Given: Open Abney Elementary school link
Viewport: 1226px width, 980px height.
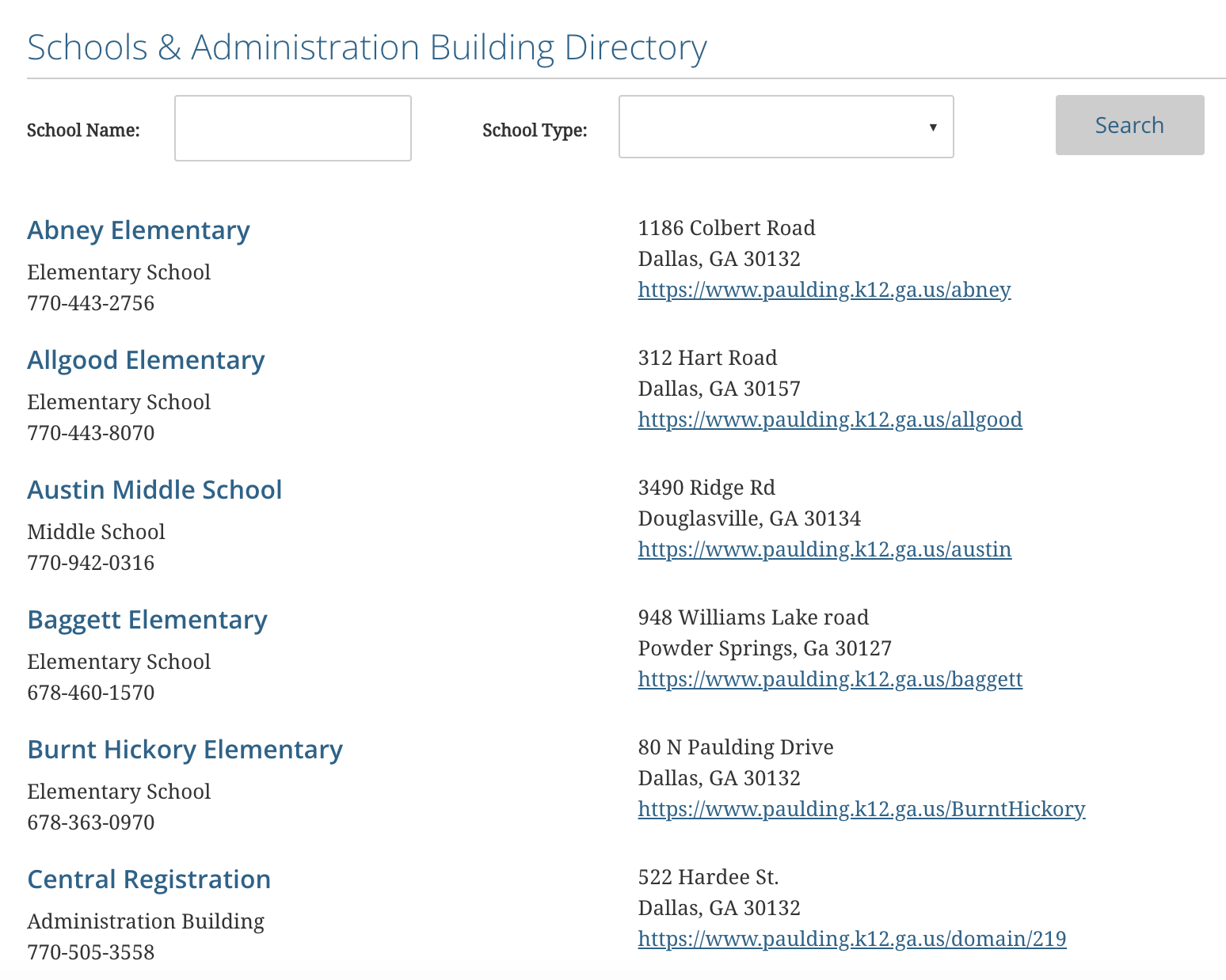Looking at the screenshot, I should [x=139, y=230].
